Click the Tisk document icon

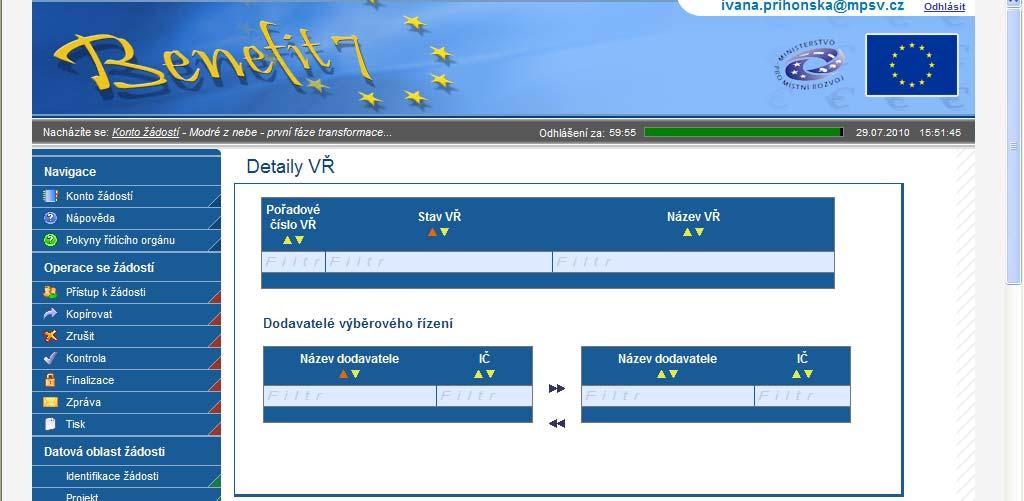[50, 424]
